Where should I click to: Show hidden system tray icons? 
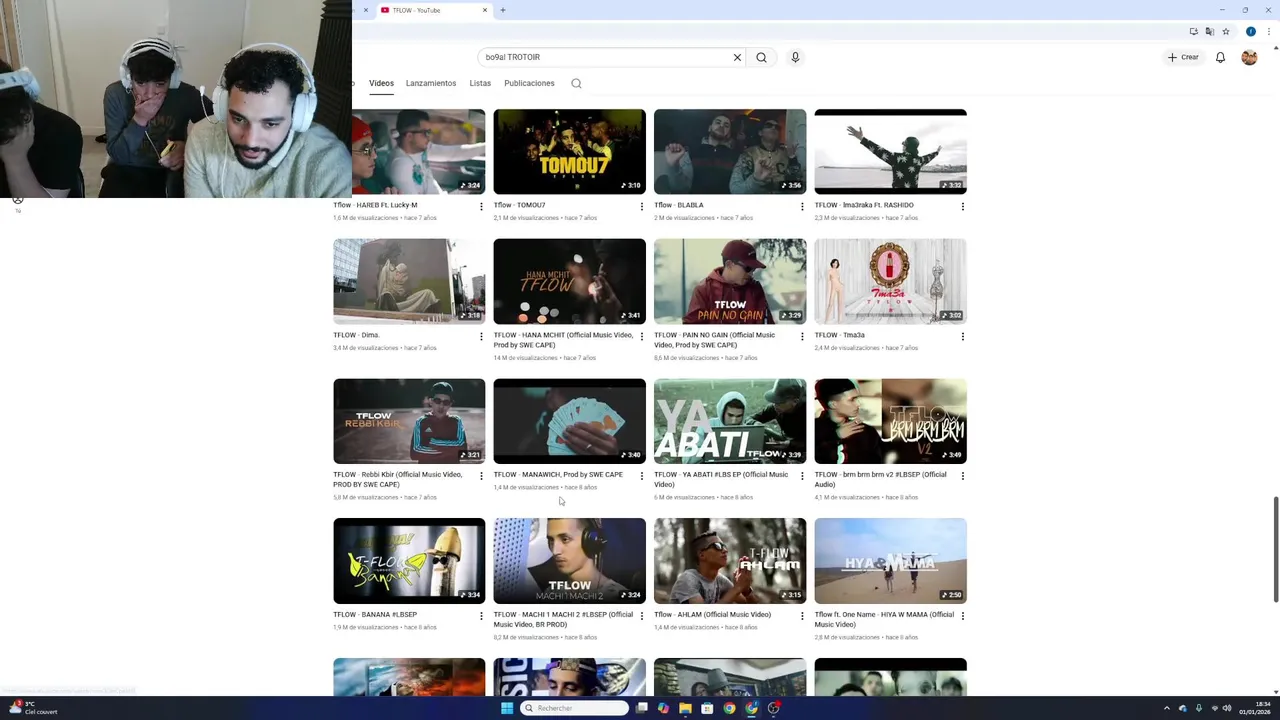[1166, 708]
